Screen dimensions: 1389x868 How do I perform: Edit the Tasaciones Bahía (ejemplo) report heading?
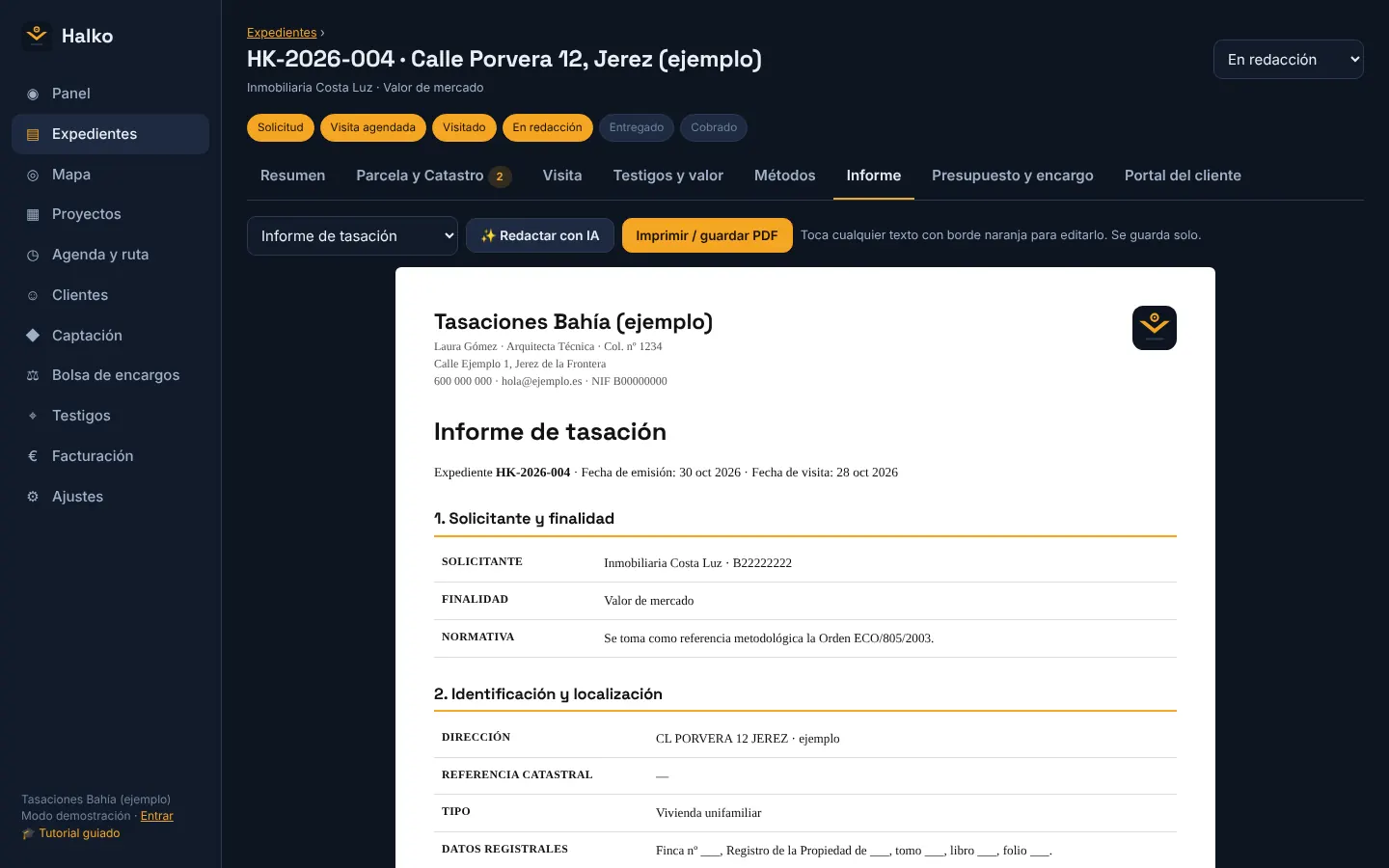[573, 322]
